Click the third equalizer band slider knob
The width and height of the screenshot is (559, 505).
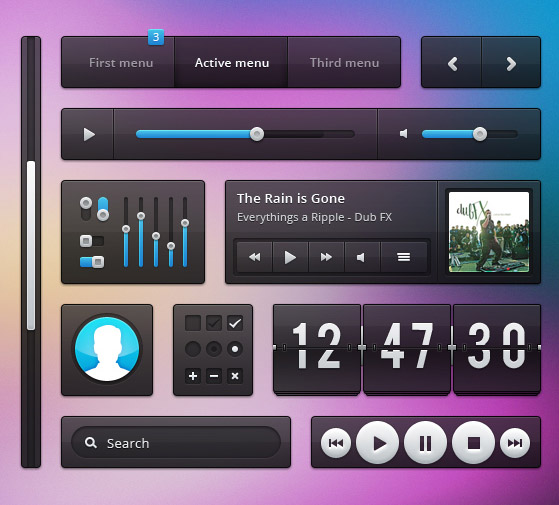click(x=156, y=236)
